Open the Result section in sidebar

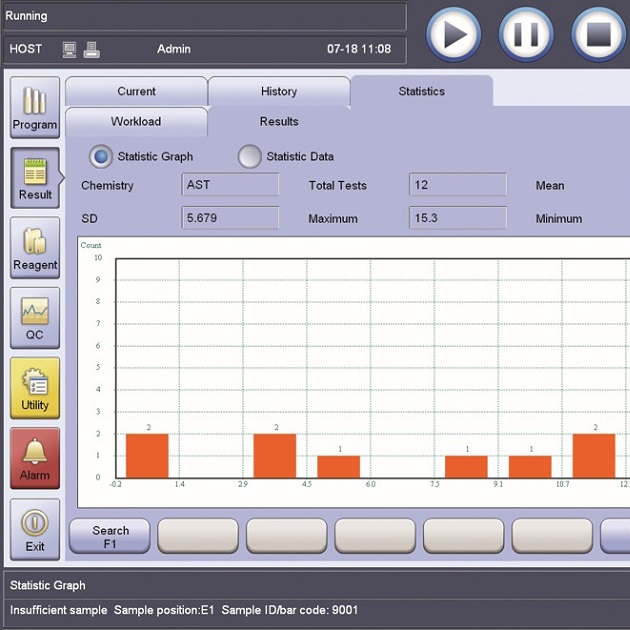(x=35, y=178)
